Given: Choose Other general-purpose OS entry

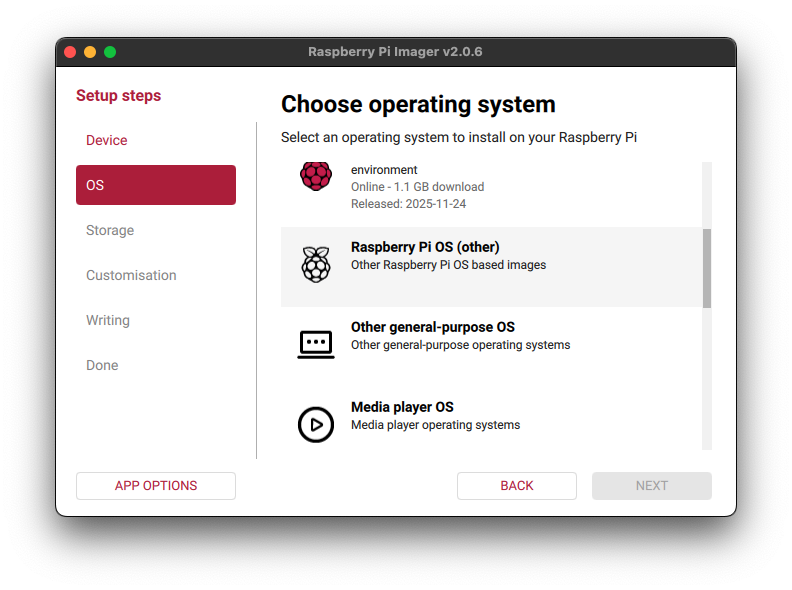Looking at the screenshot, I should point(491,347).
